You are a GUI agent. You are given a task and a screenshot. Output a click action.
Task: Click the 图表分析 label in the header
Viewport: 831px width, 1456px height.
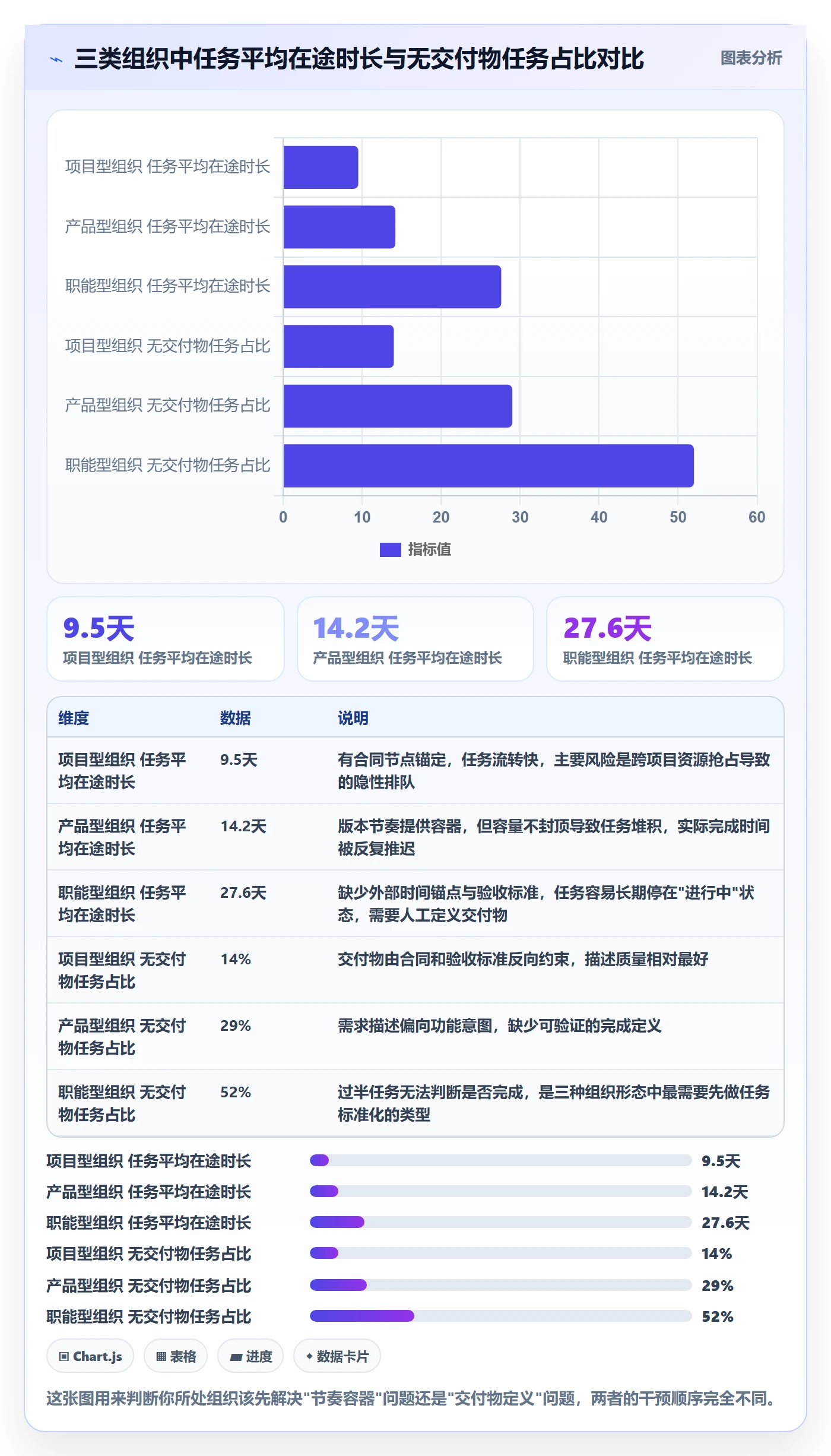(x=751, y=58)
